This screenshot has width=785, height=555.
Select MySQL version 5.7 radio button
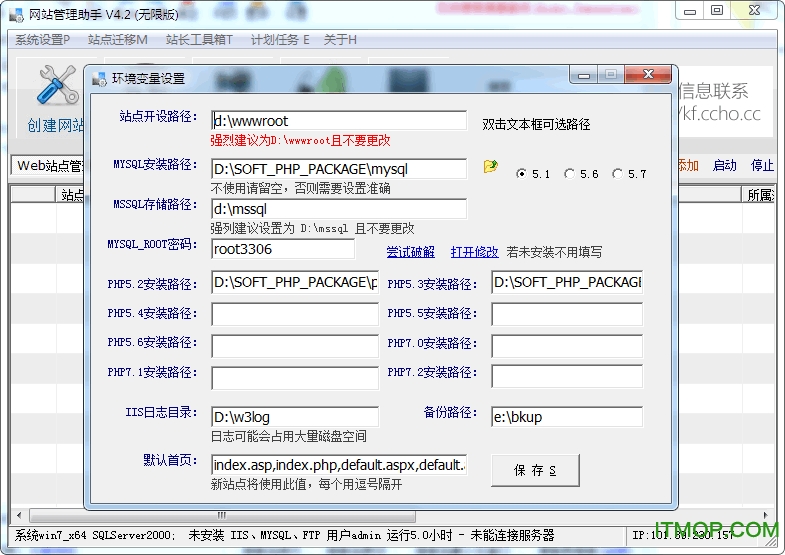[x=617, y=174]
